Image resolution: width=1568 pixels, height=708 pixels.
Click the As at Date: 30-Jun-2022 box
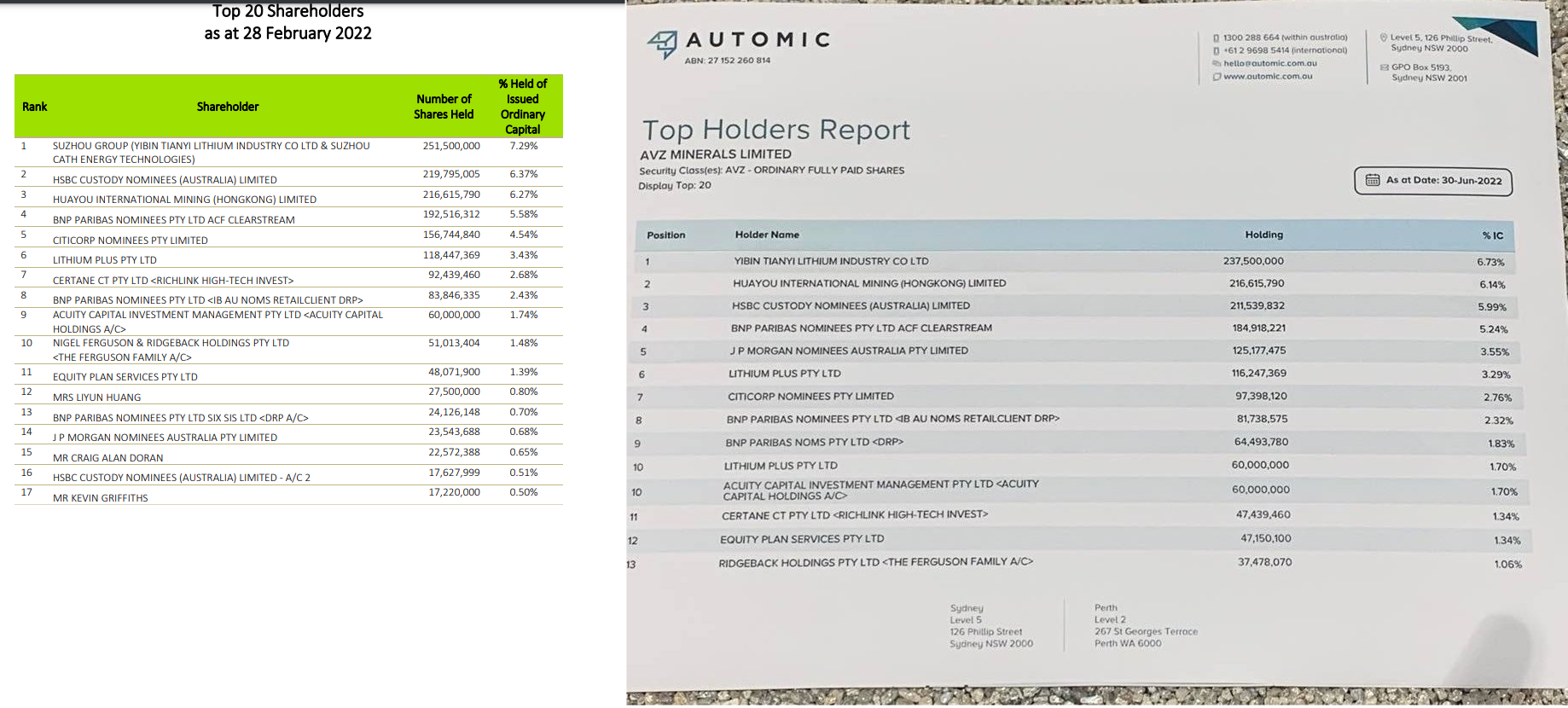[x=1433, y=181]
